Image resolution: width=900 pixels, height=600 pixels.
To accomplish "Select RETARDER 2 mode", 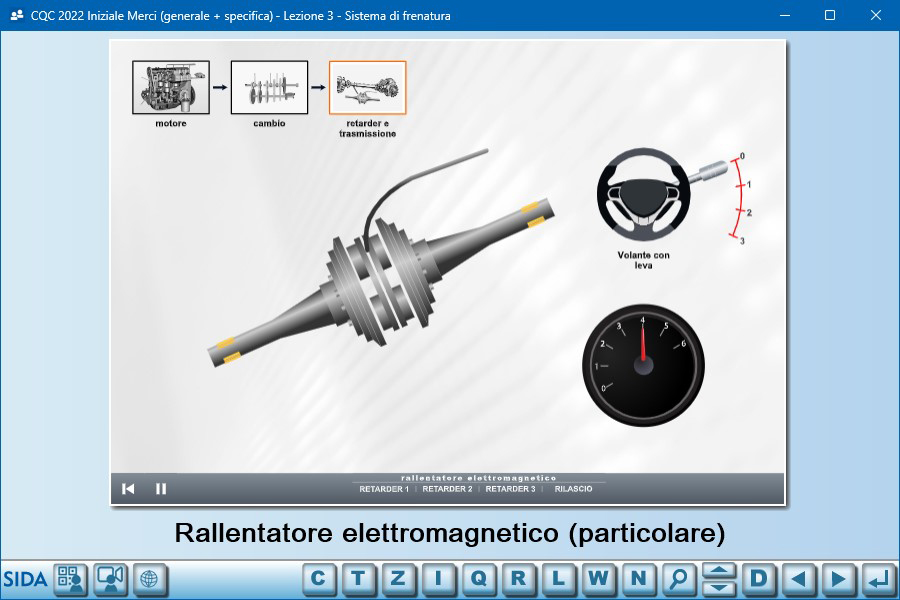I will point(447,489).
